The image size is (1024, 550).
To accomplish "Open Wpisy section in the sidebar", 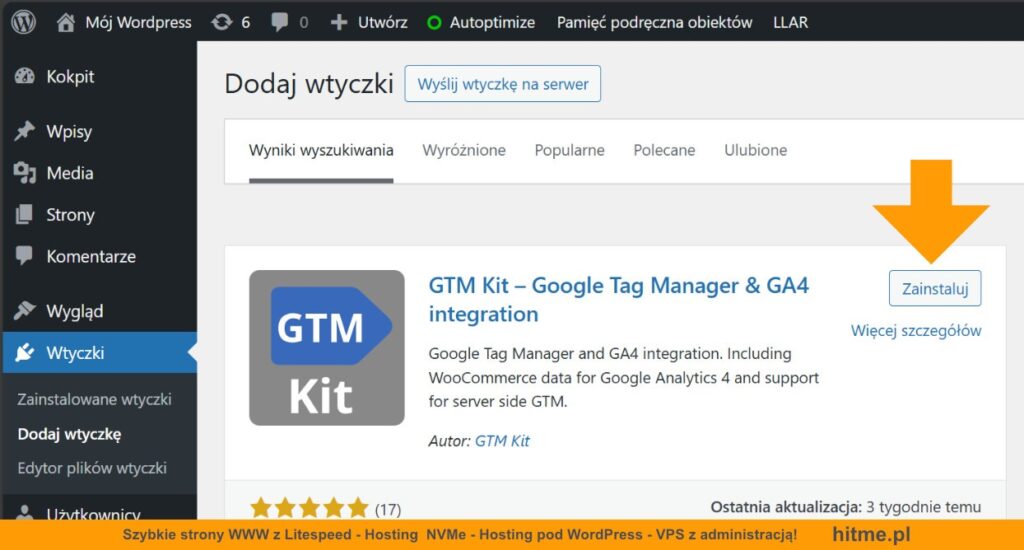I will 69,131.
